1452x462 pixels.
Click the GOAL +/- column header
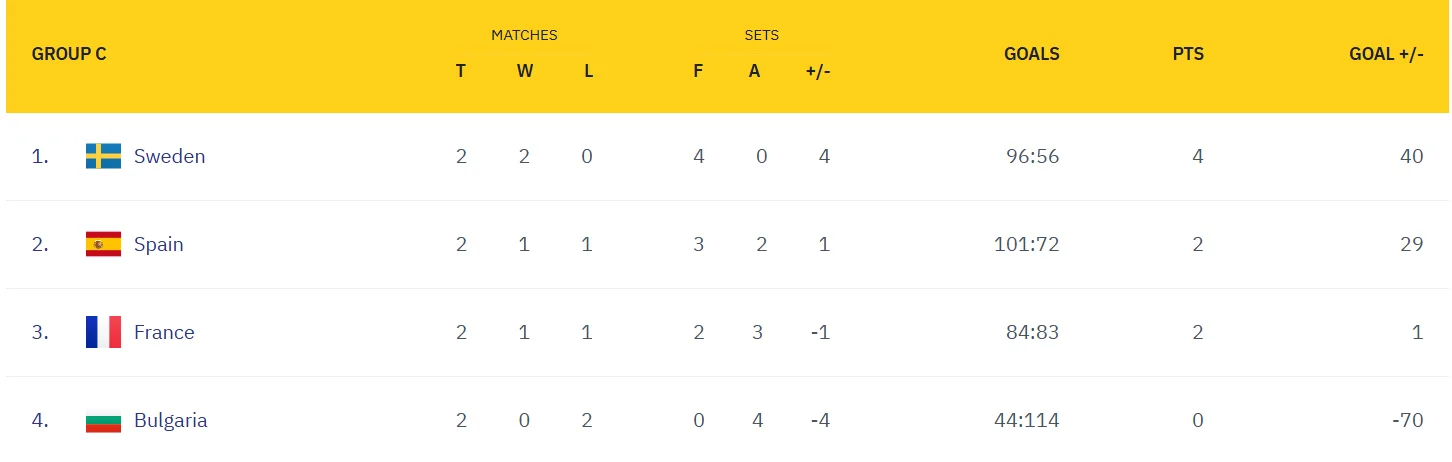click(1386, 54)
